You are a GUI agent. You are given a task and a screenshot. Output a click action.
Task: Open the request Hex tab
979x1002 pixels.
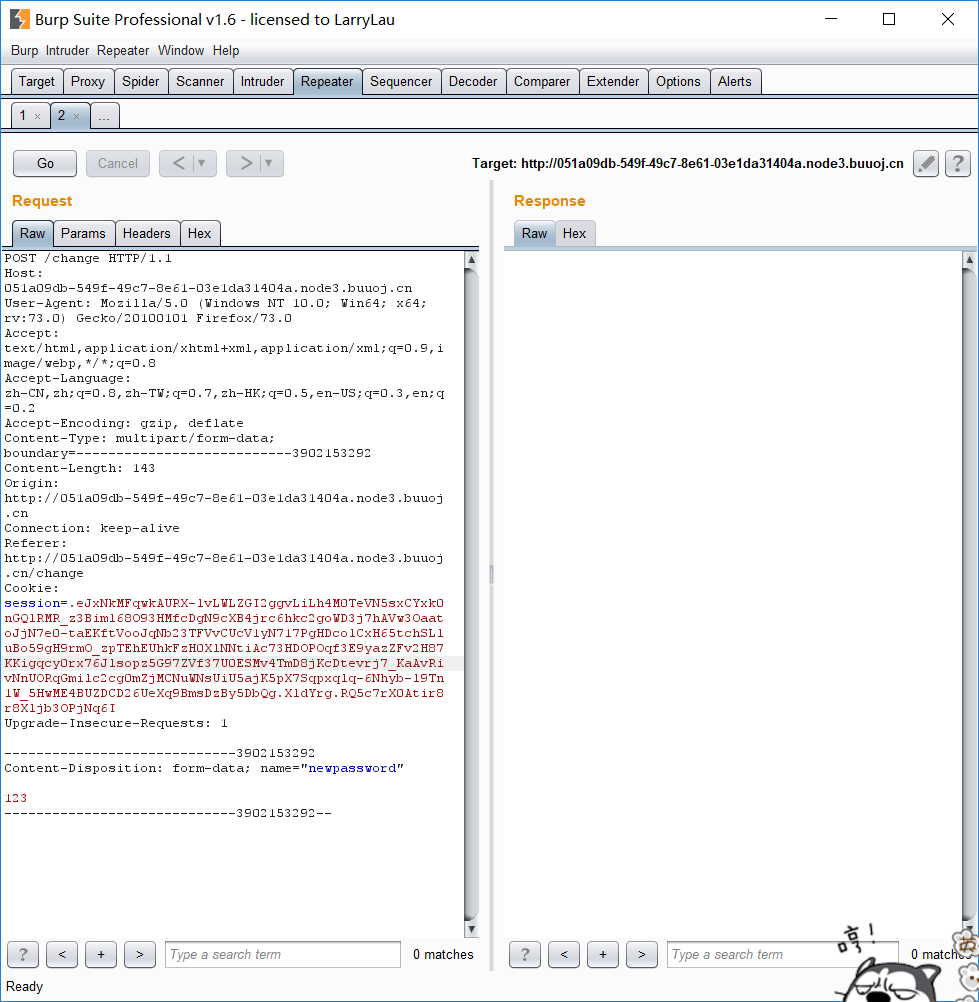(199, 233)
